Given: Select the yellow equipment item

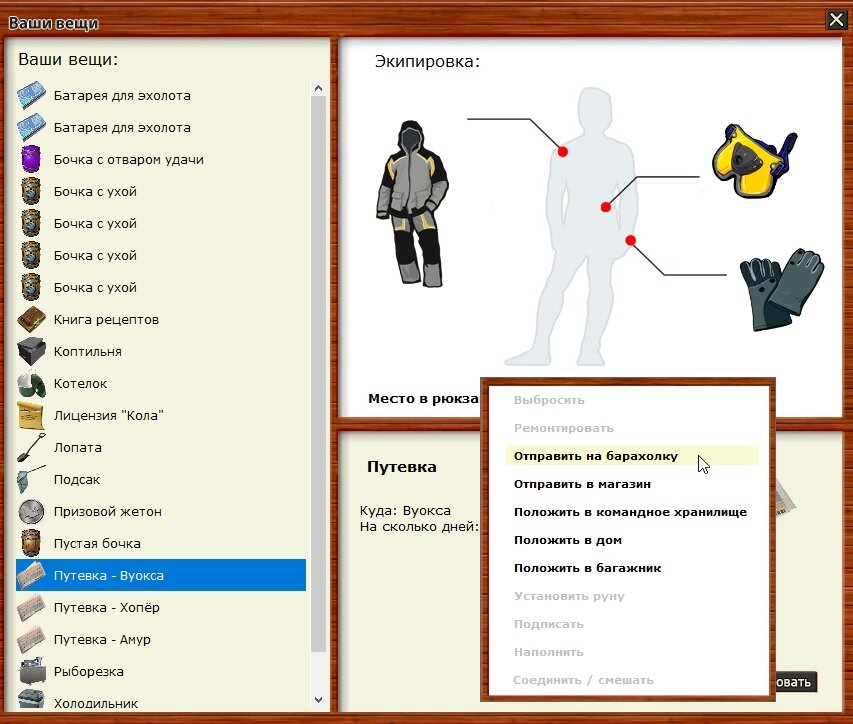Looking at the screenshot, I should click(x=754, y=161).
